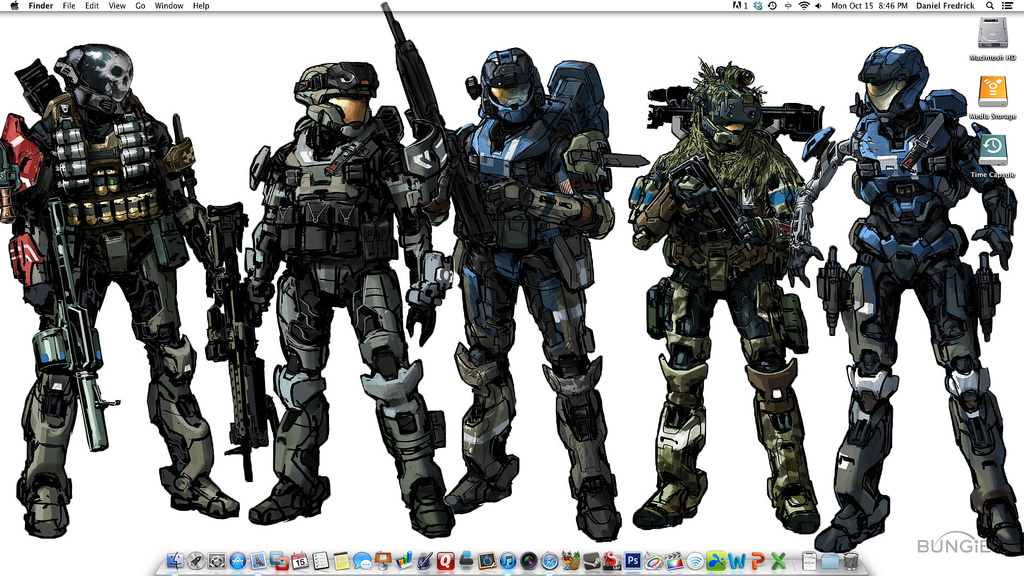This screenshot has height=576, width=1024.
Task: Open Daniel Fredrick user menu
Action: pyautogui.click(x=945, y=6)
